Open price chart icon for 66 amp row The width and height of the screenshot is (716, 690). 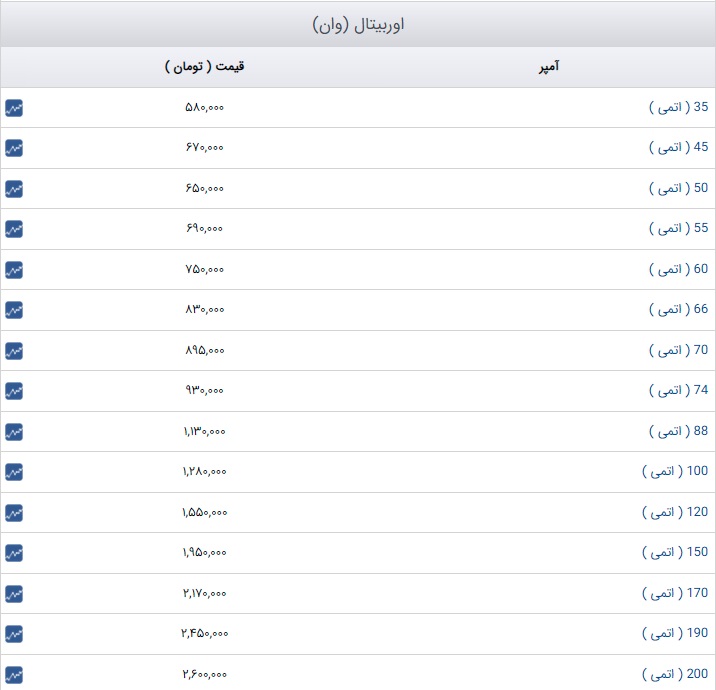(14, 310)
